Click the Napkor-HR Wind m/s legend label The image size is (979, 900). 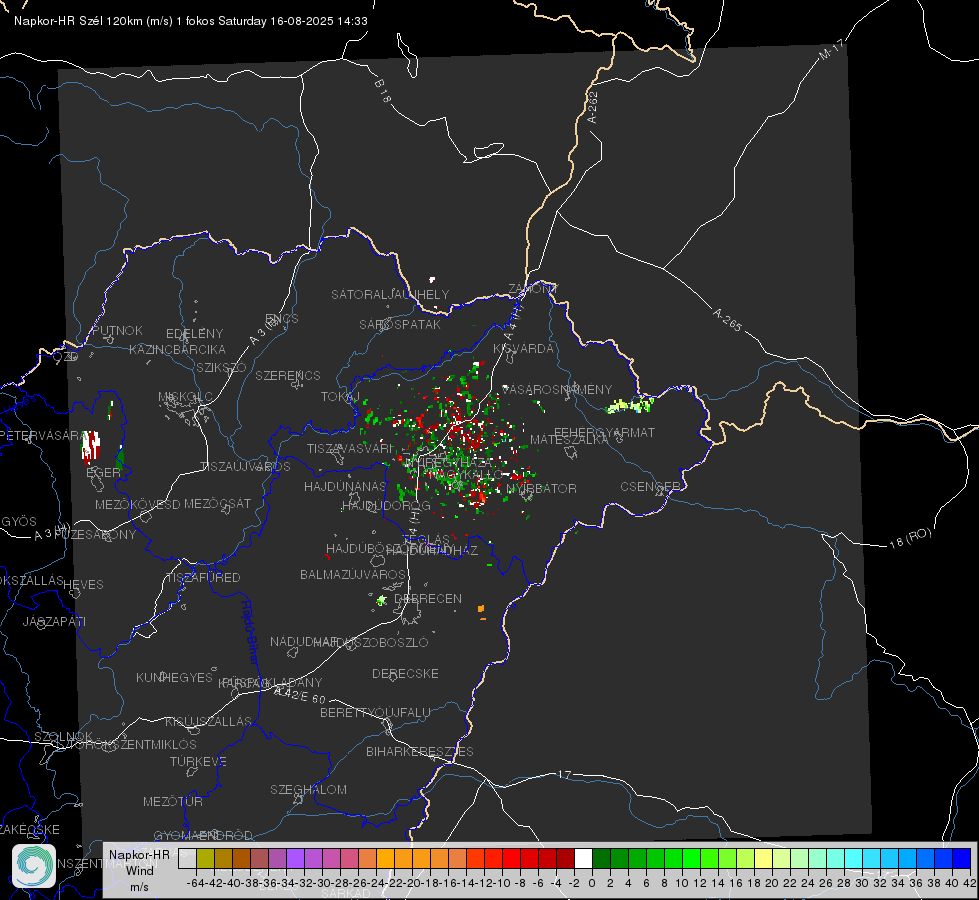tap(139, 870)
